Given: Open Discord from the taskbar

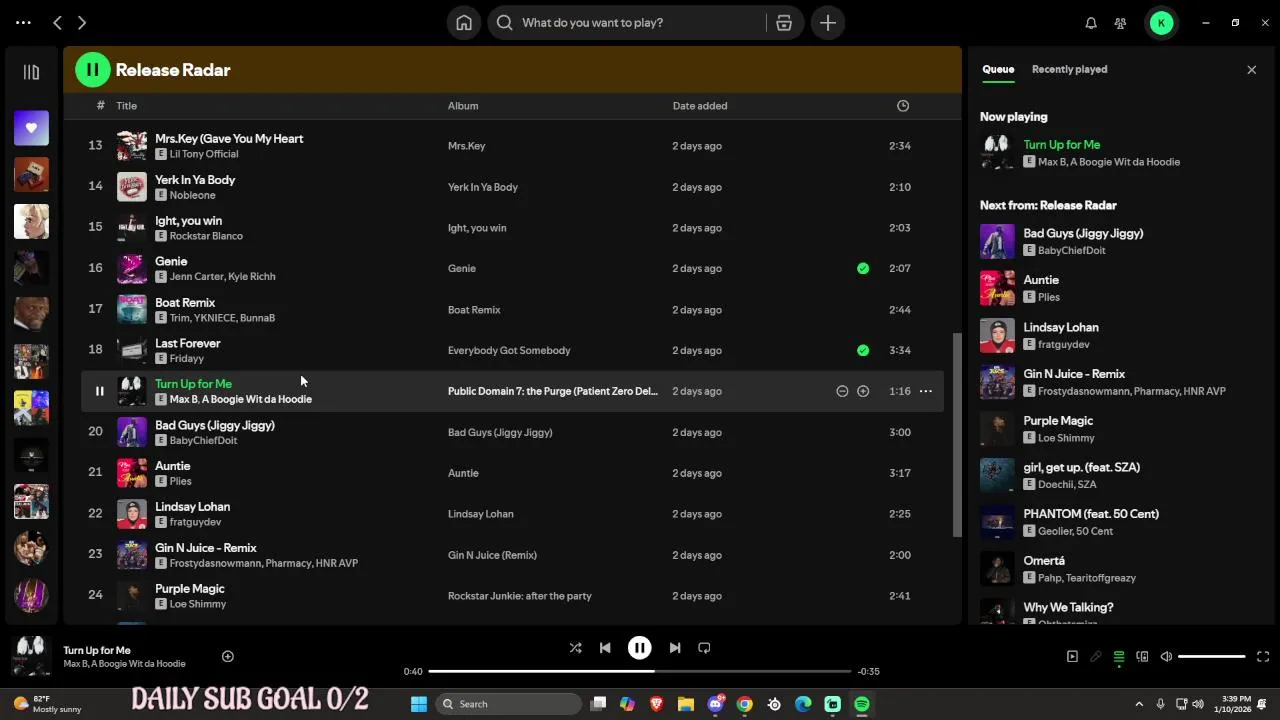Looking at the screenshot, I should pyautogui.click(x=716, y=704).
